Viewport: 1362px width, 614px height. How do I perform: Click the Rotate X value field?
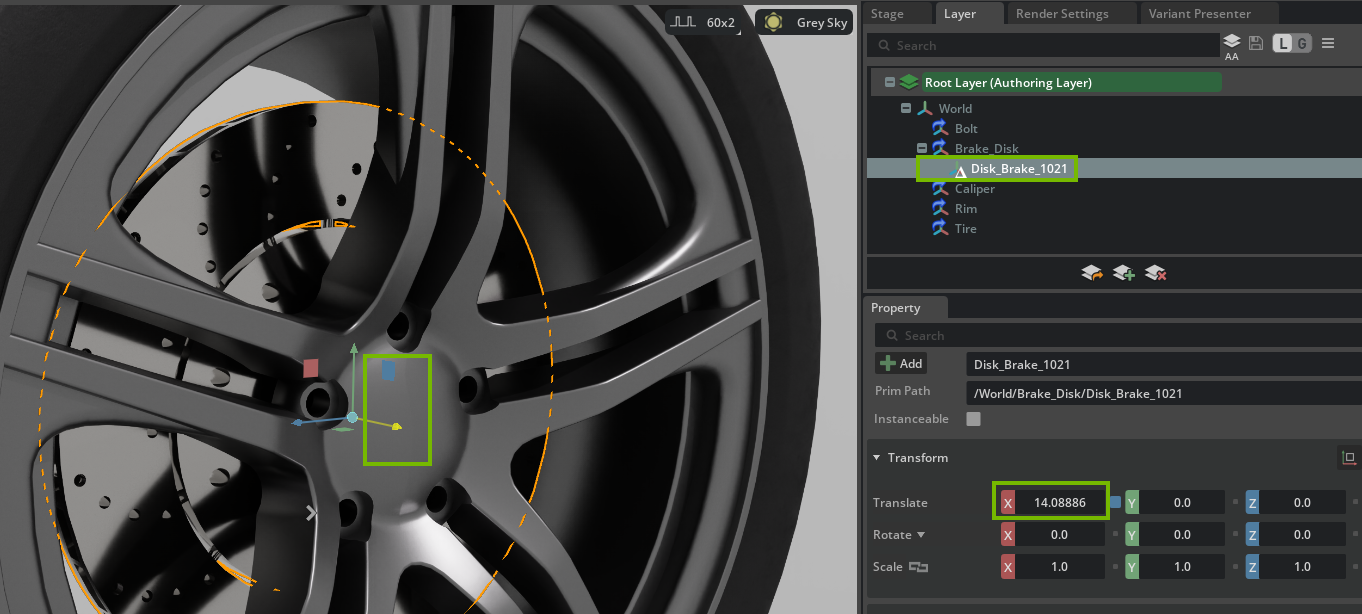1060,535
